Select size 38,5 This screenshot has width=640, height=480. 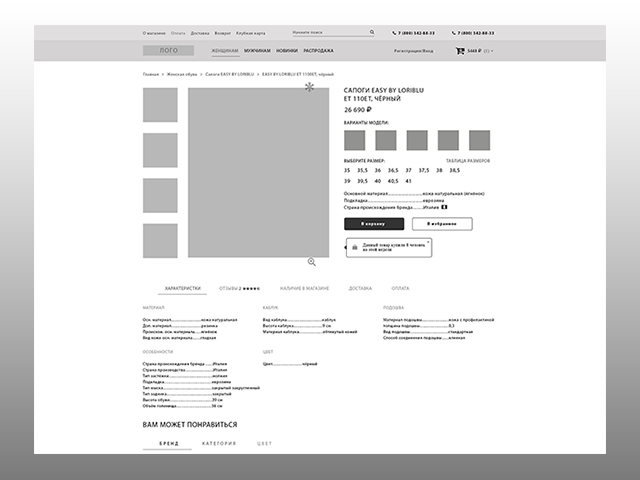[455, 171]
